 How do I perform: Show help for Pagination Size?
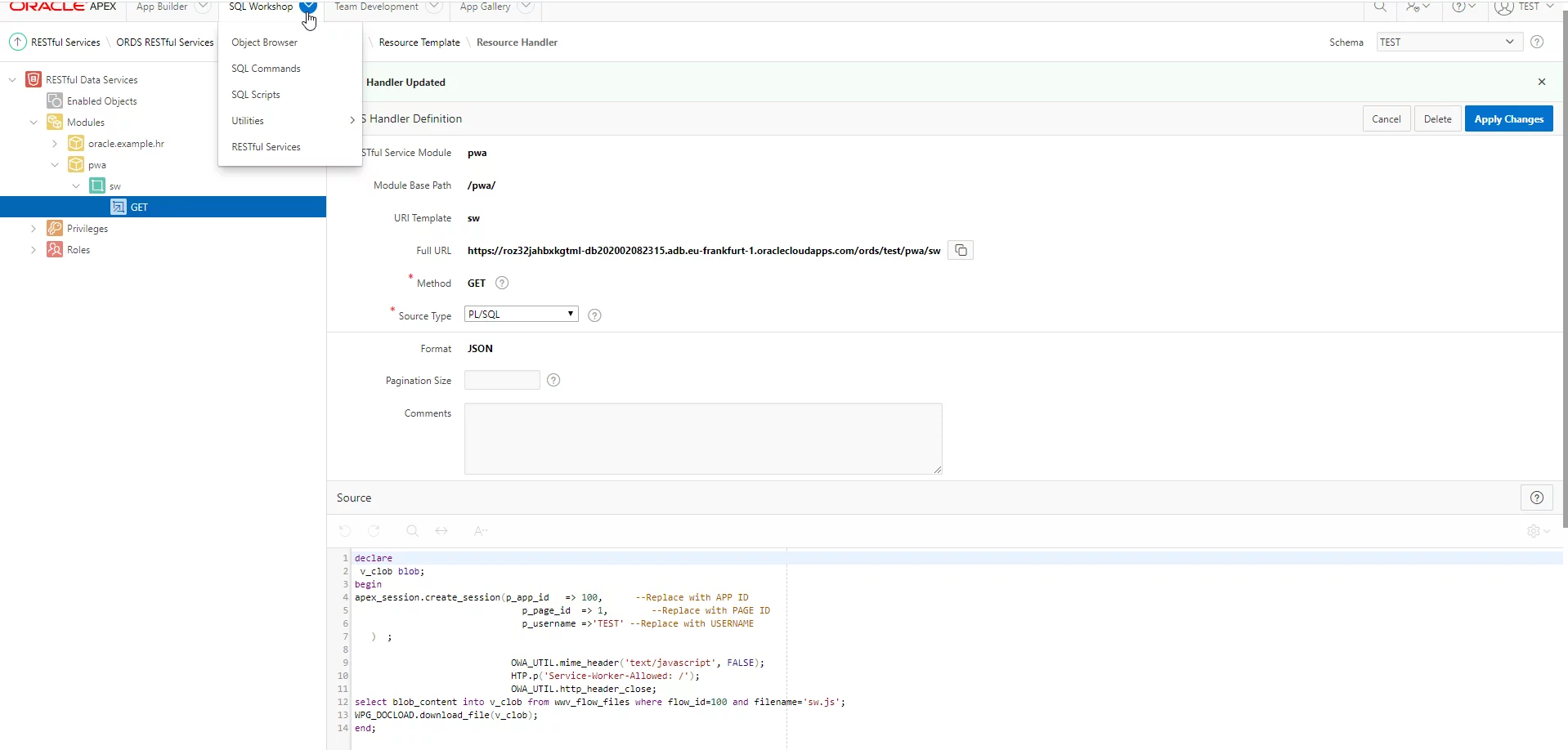(553, 380)
